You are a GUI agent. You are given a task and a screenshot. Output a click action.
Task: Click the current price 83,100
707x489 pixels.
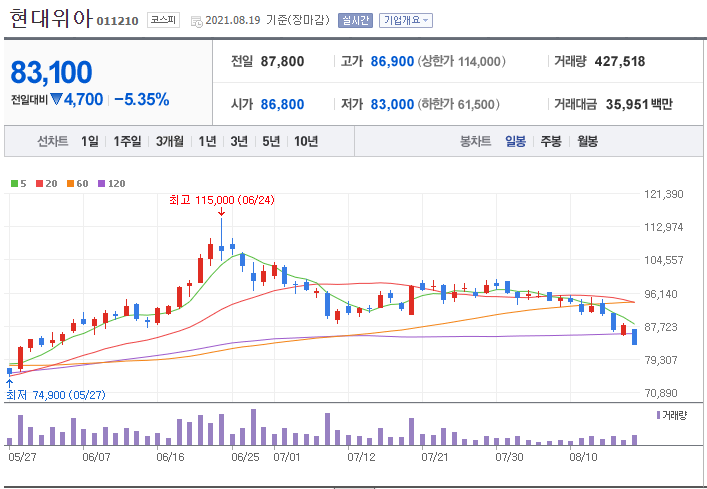(x=51, y=72)
